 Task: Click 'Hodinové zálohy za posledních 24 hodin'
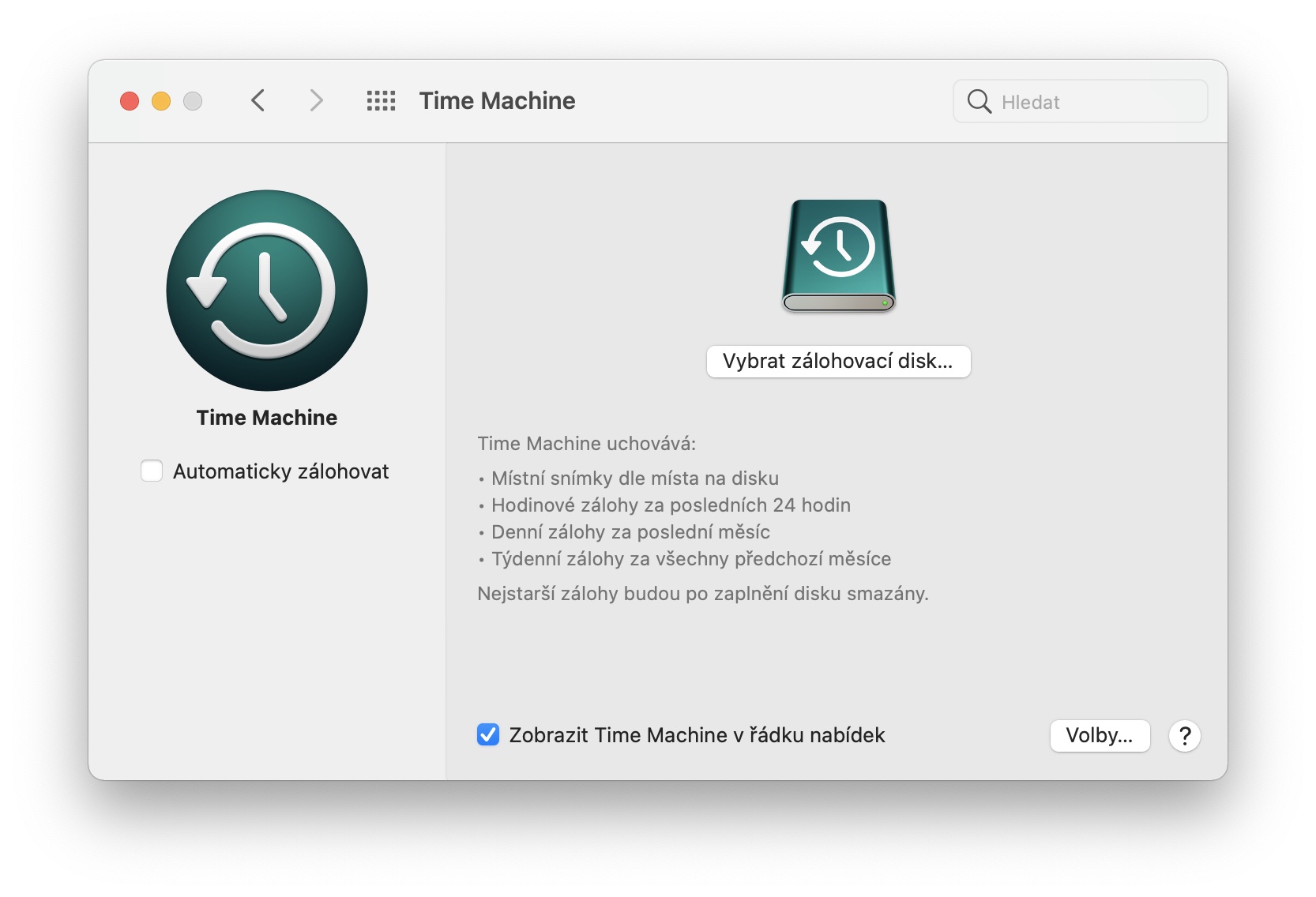(x=671, y=505)
